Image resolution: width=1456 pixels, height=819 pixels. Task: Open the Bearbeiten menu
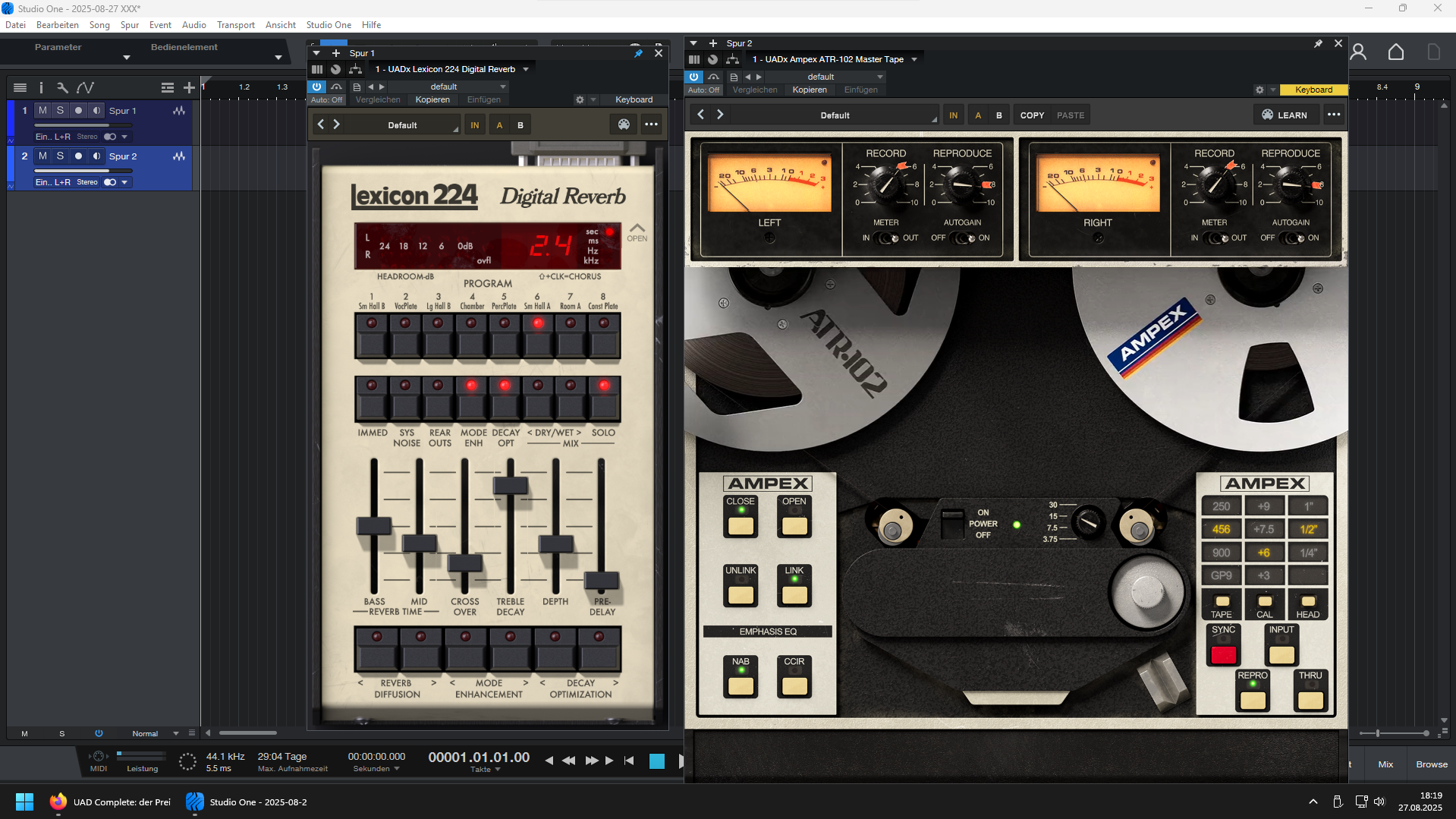click(x=58, y=25)
